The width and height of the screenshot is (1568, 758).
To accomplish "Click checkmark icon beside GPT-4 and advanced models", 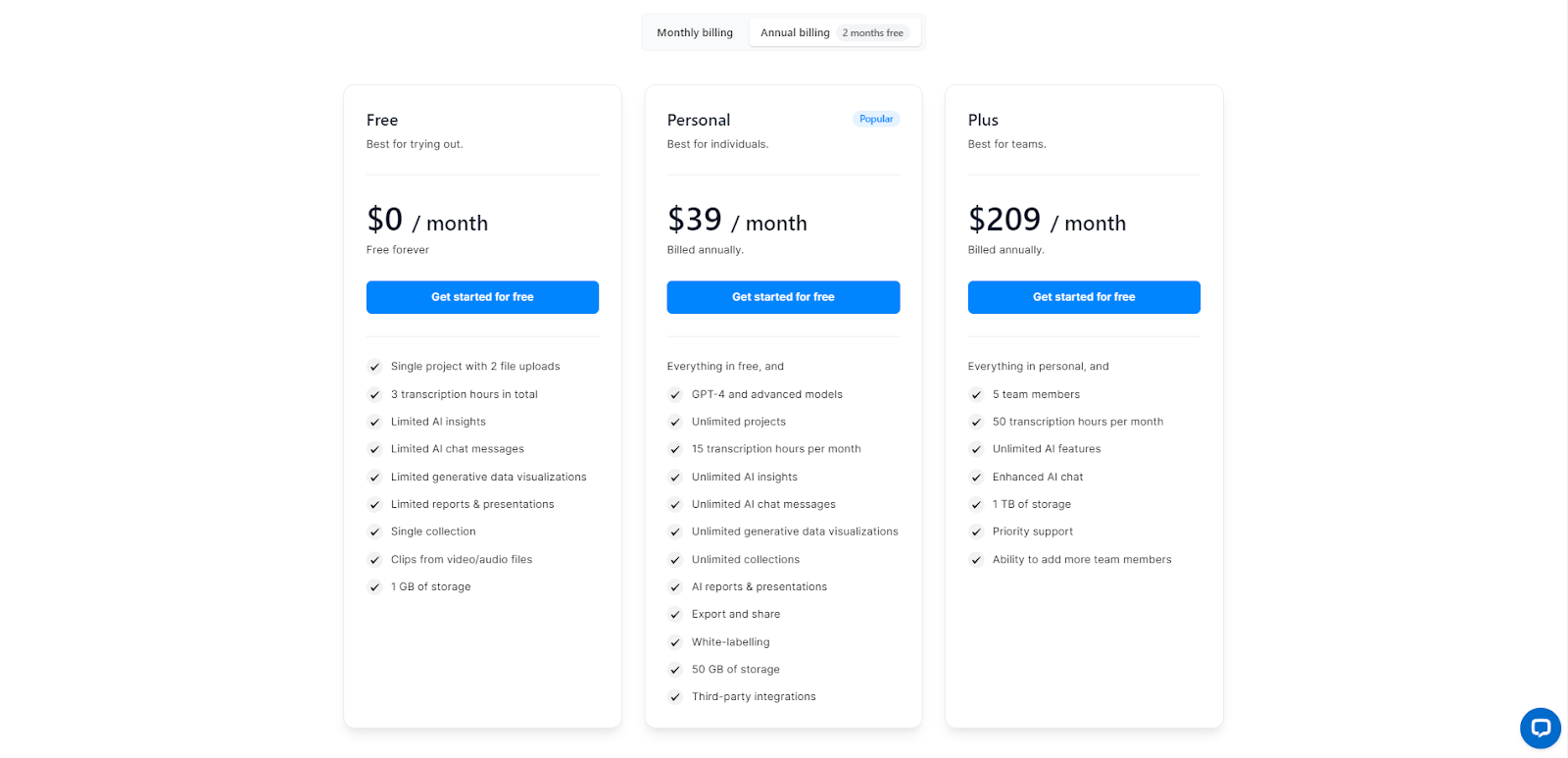I will click(x=675, y=394).
